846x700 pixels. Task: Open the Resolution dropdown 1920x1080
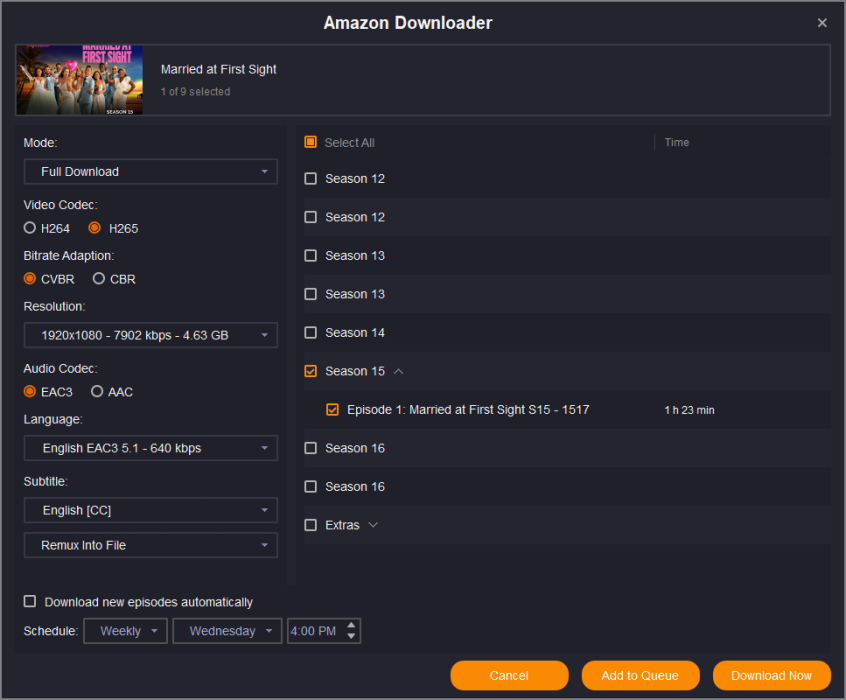151,335
